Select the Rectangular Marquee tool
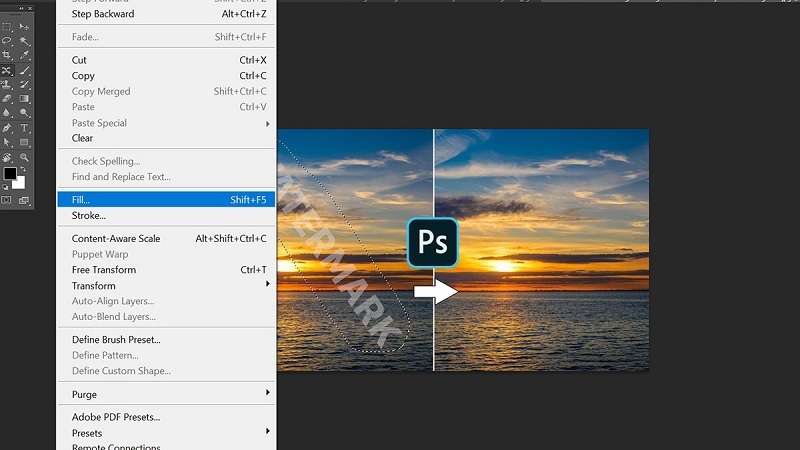800x450 pixels. (x=7, y=26)
